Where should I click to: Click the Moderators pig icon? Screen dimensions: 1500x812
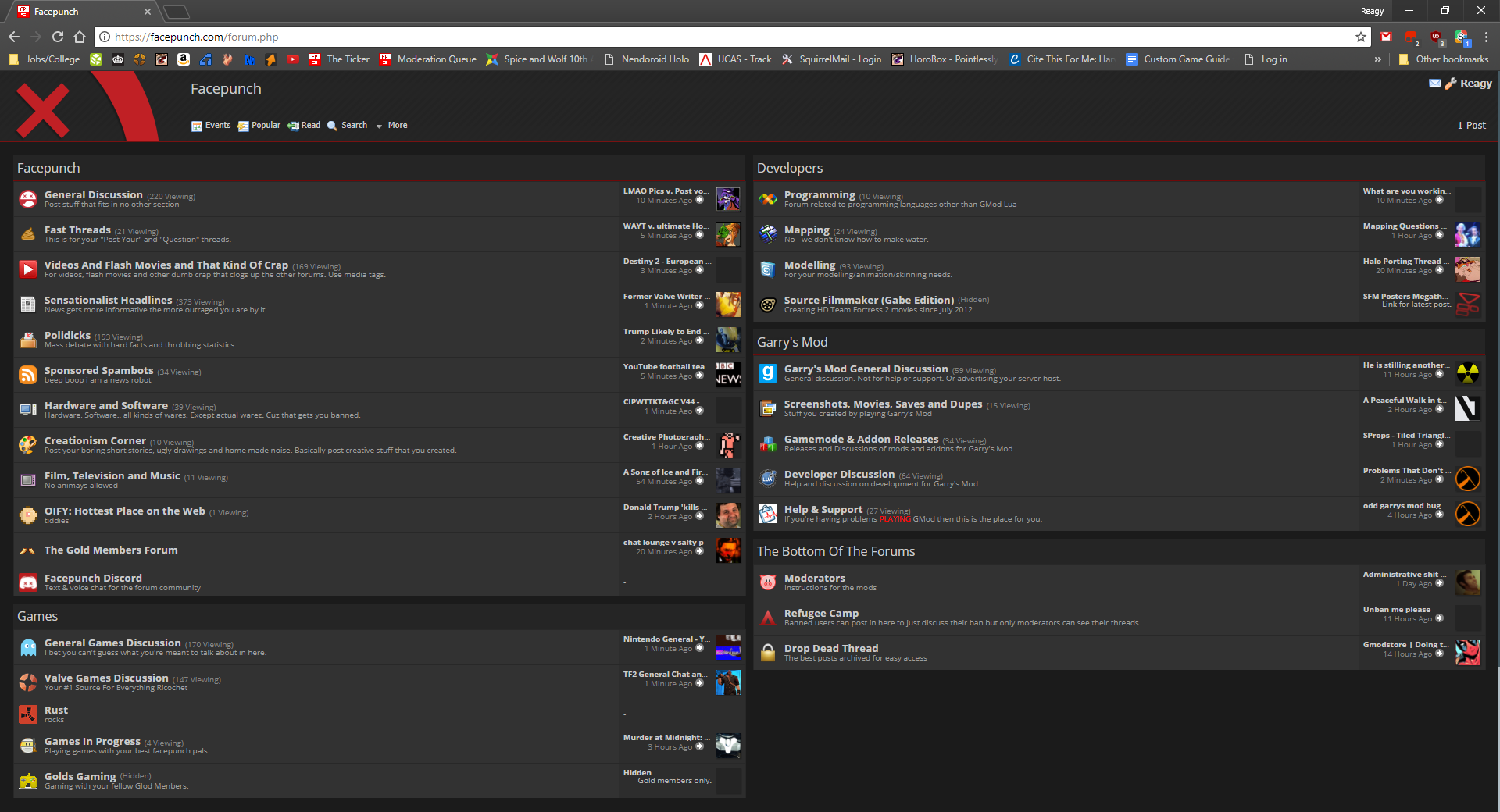pyautogui.click(x=768, y=582)
